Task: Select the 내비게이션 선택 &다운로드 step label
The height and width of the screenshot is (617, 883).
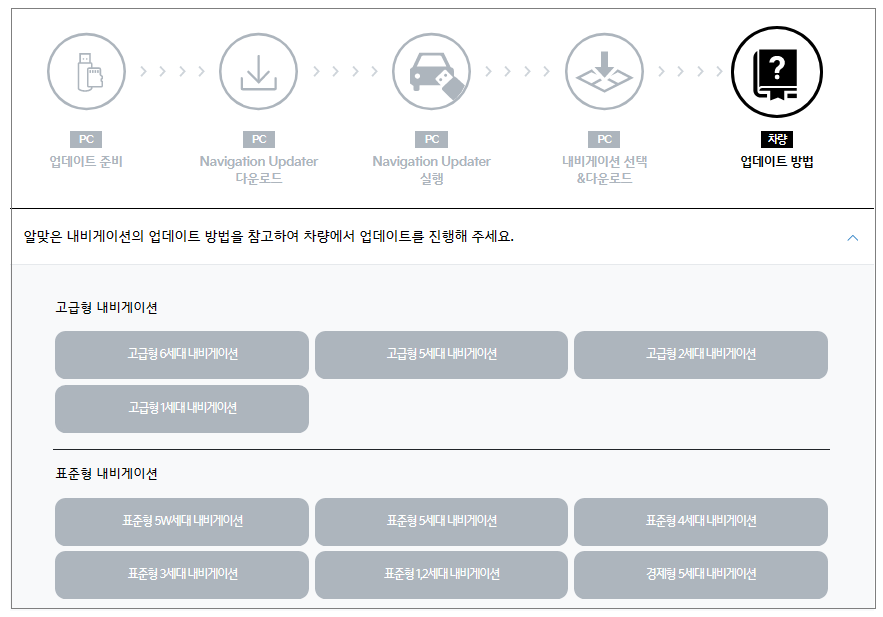Action: click(604, 169)
